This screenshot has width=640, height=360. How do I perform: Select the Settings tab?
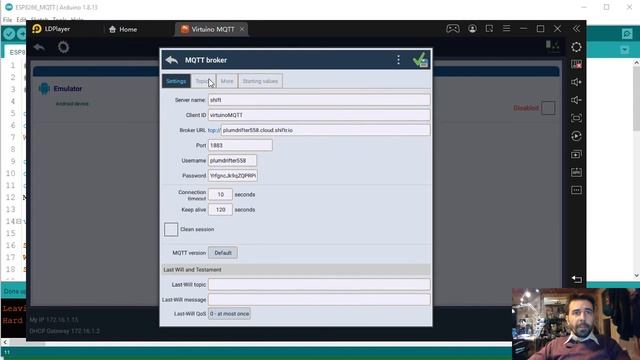point(176,81)
